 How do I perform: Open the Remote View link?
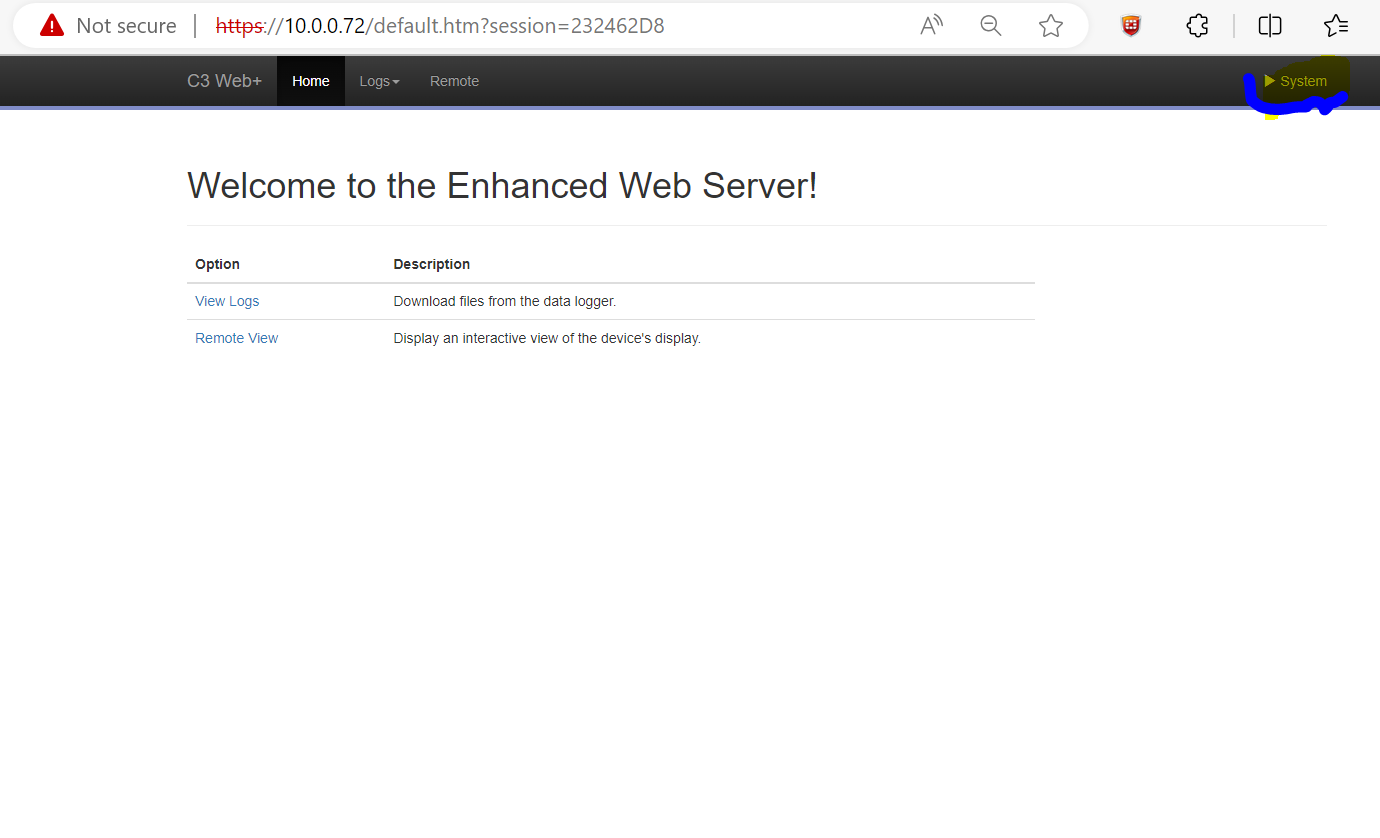tap(236, 338)
